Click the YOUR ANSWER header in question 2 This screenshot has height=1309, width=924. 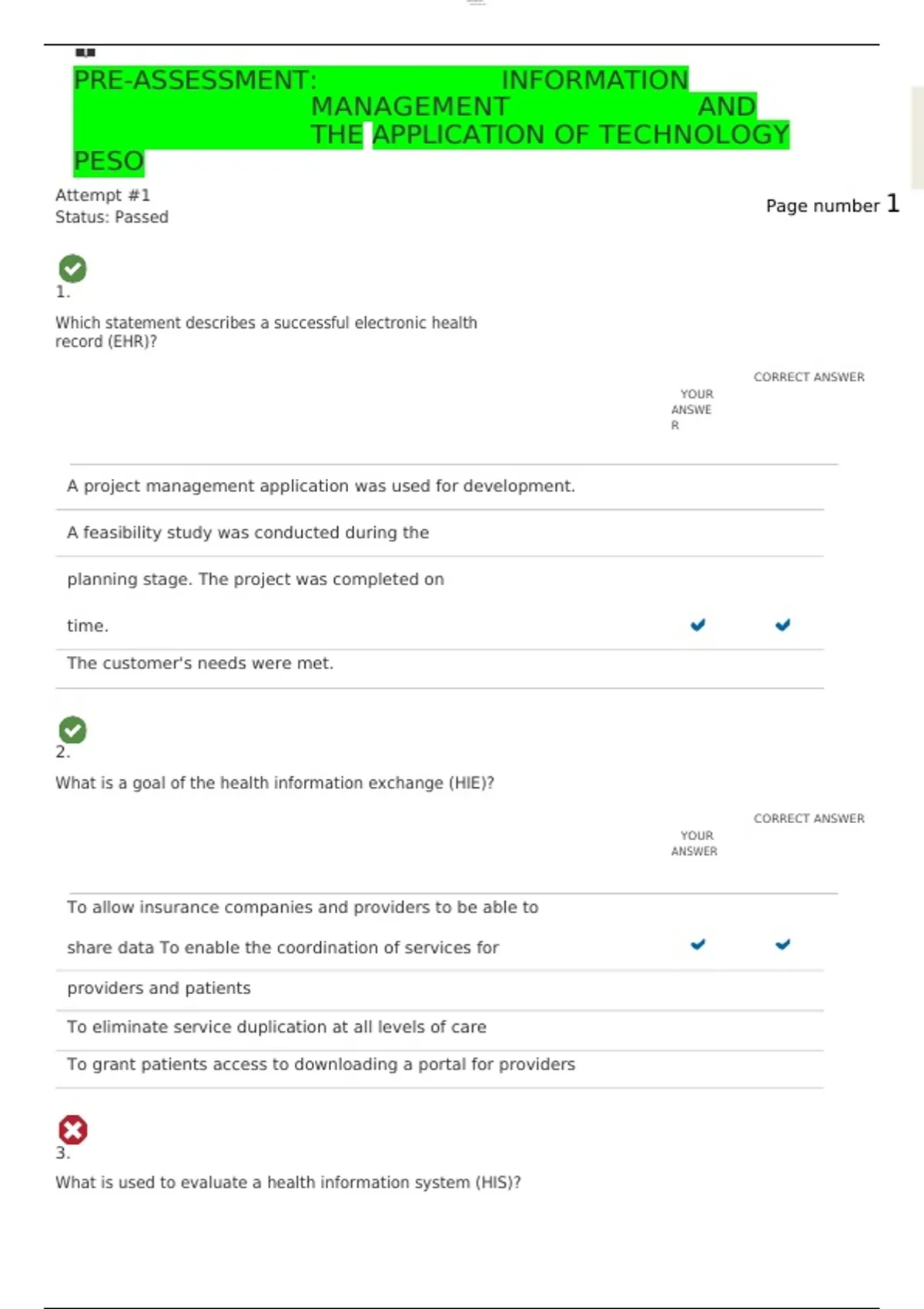(x=695, y=843)
